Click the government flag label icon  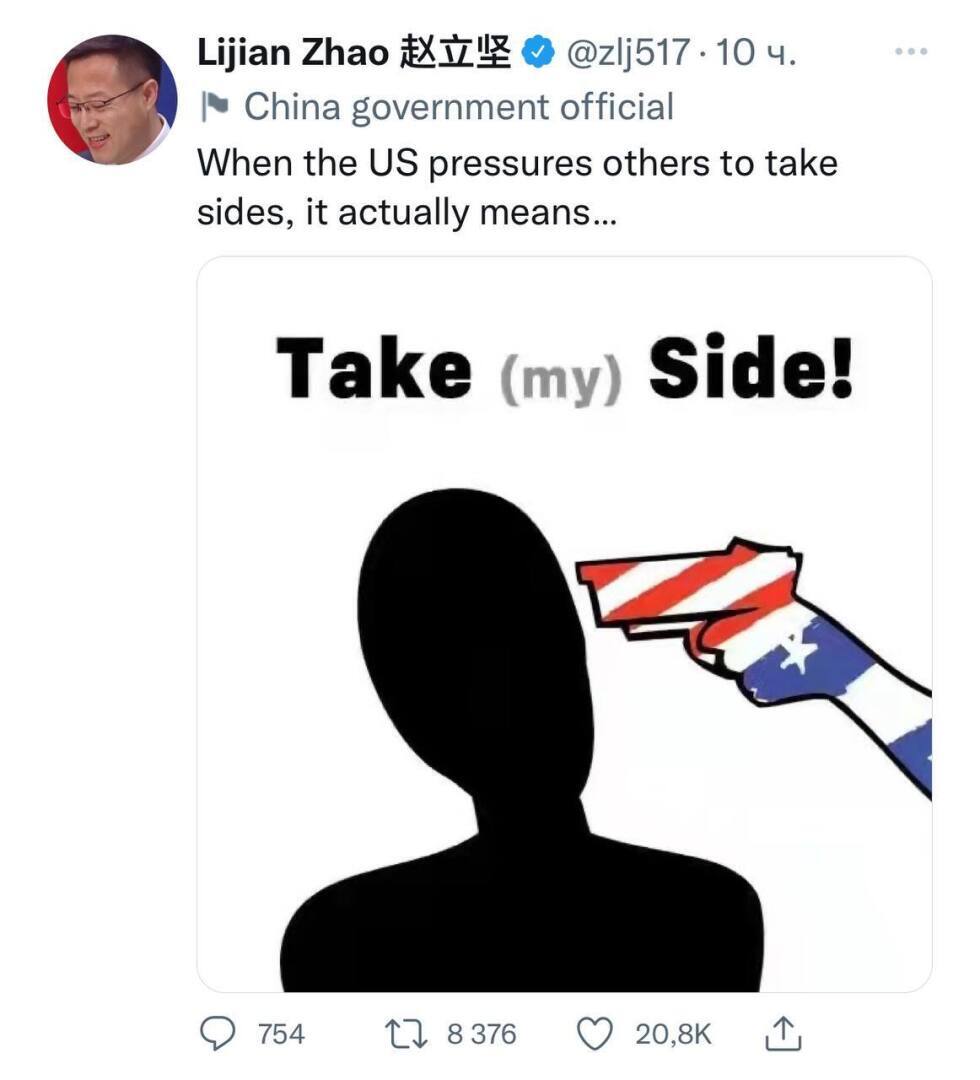(213, 108)
